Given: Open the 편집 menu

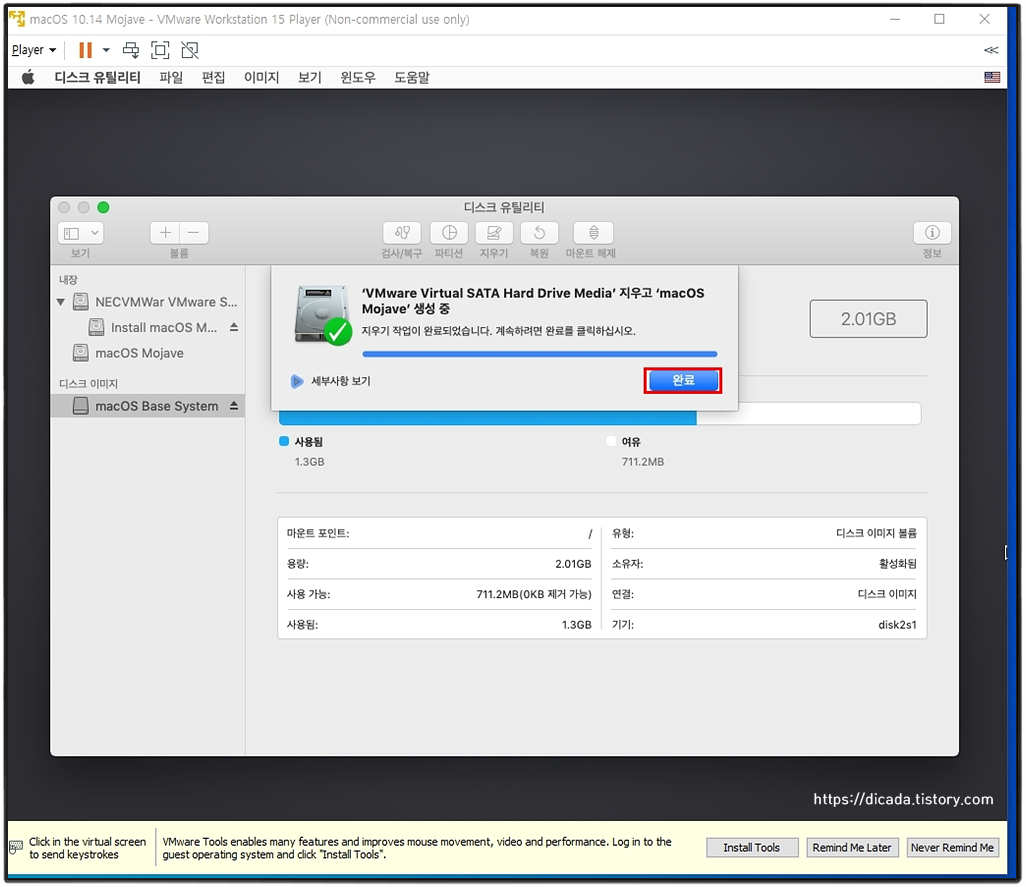Looking at the screenshot, I should pyautogui.click(x=213, y=78).
